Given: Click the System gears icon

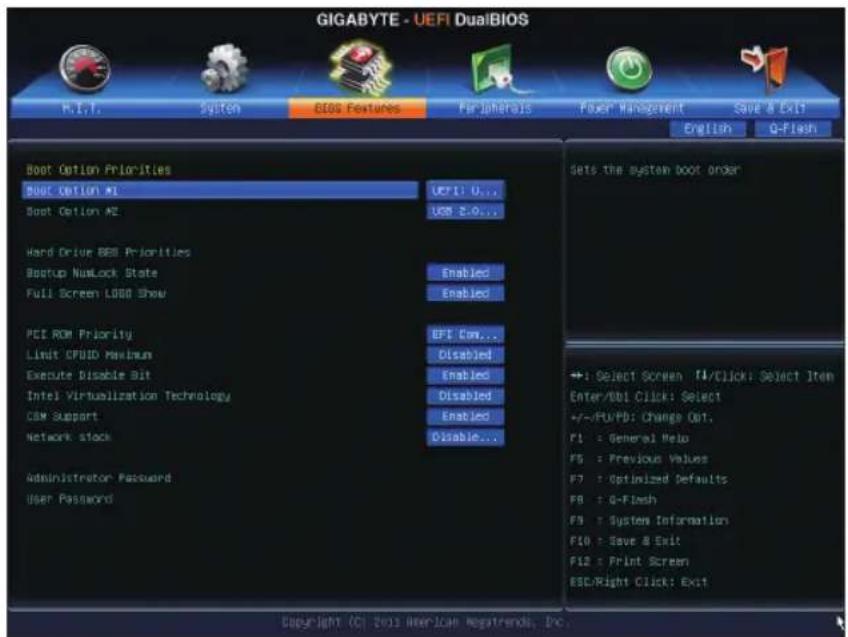Looking at the screenshot, I should point(224,68).
